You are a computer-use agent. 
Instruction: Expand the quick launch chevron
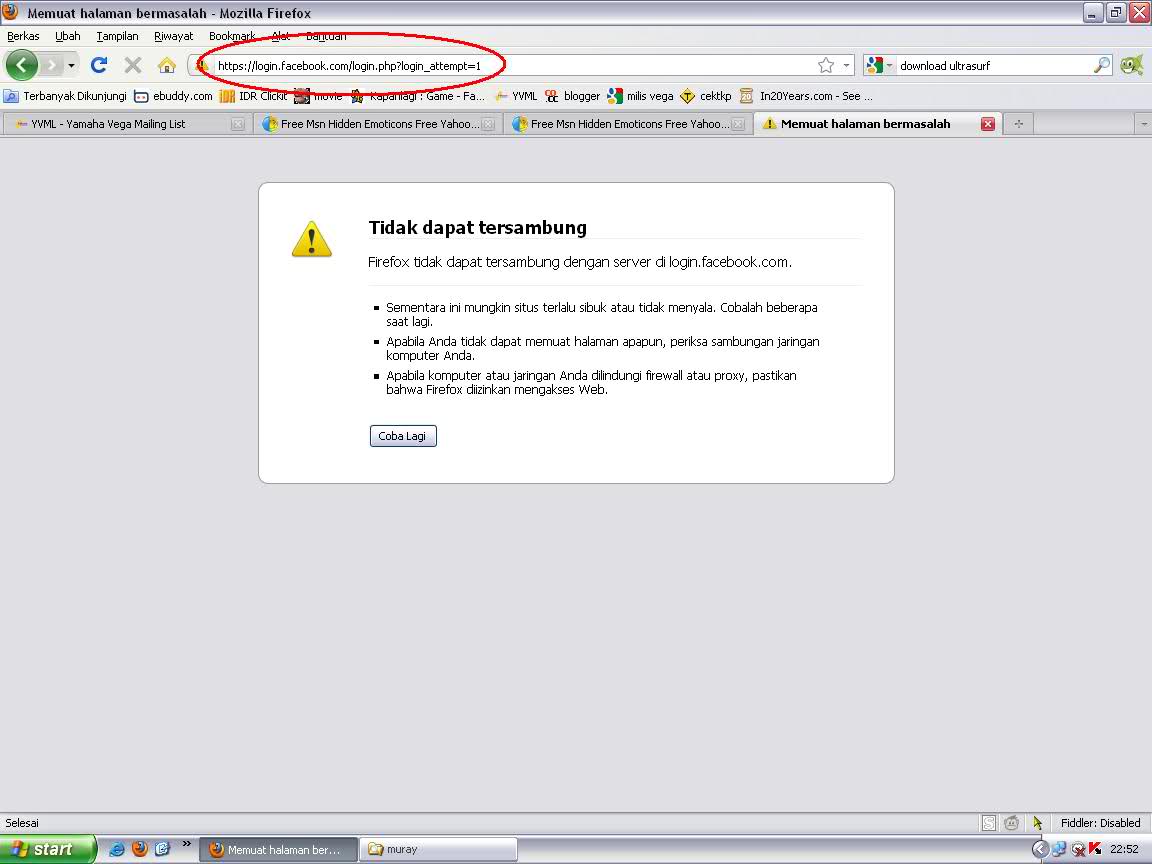(x=187, y=844)
